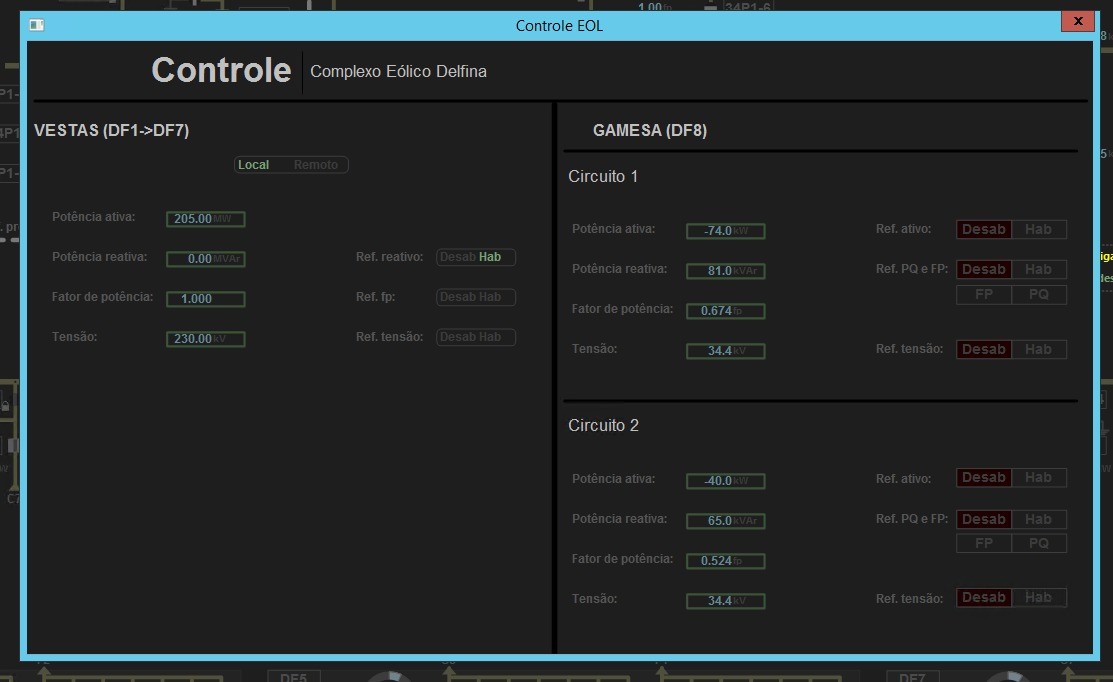Click Hab for Circuito 2 Ref. ativo

1038,478
